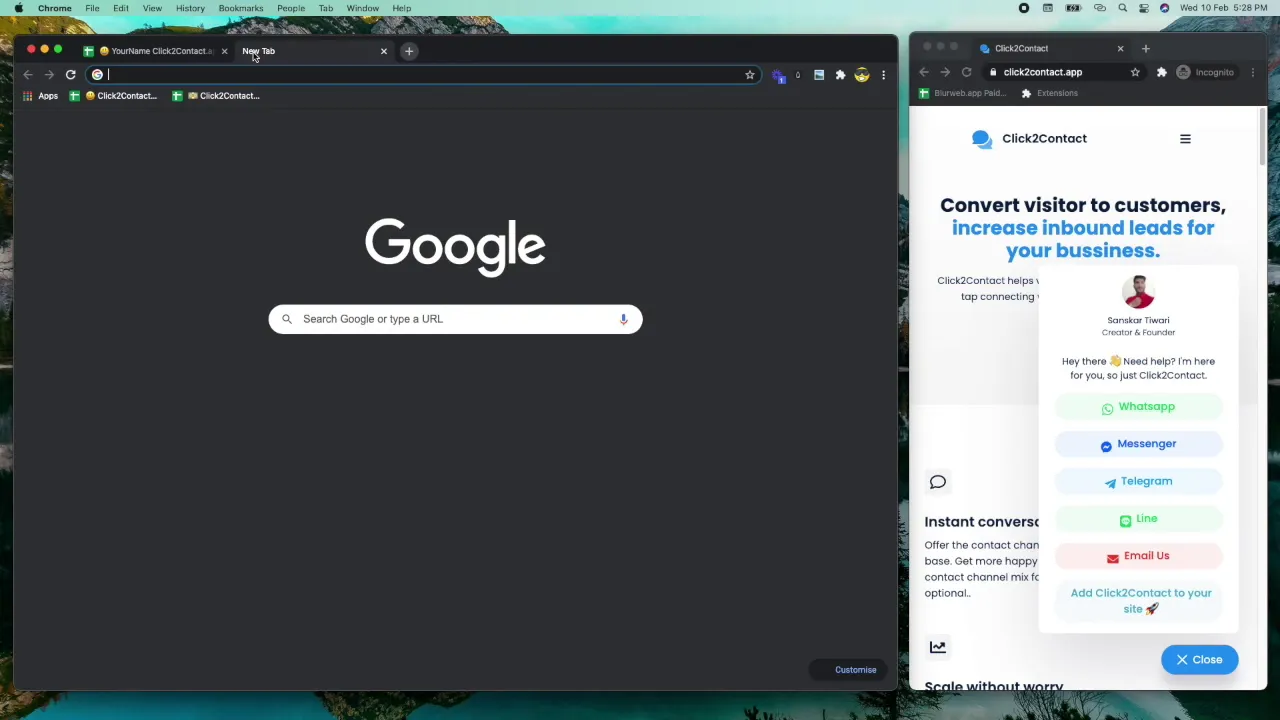Click the voice search microphone icon
The height and width of the screenshot is (720, 1280).
pos(623,319)
